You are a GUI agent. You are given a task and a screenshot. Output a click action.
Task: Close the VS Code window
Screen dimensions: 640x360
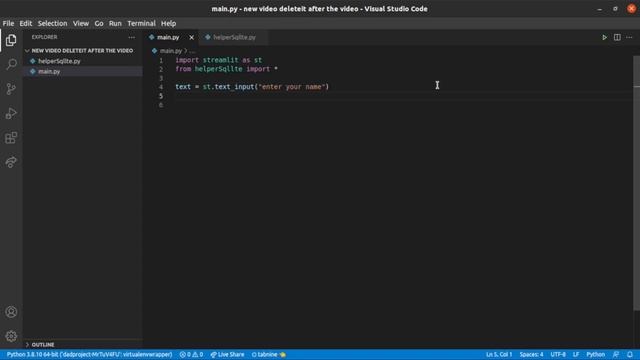point(631,9)
